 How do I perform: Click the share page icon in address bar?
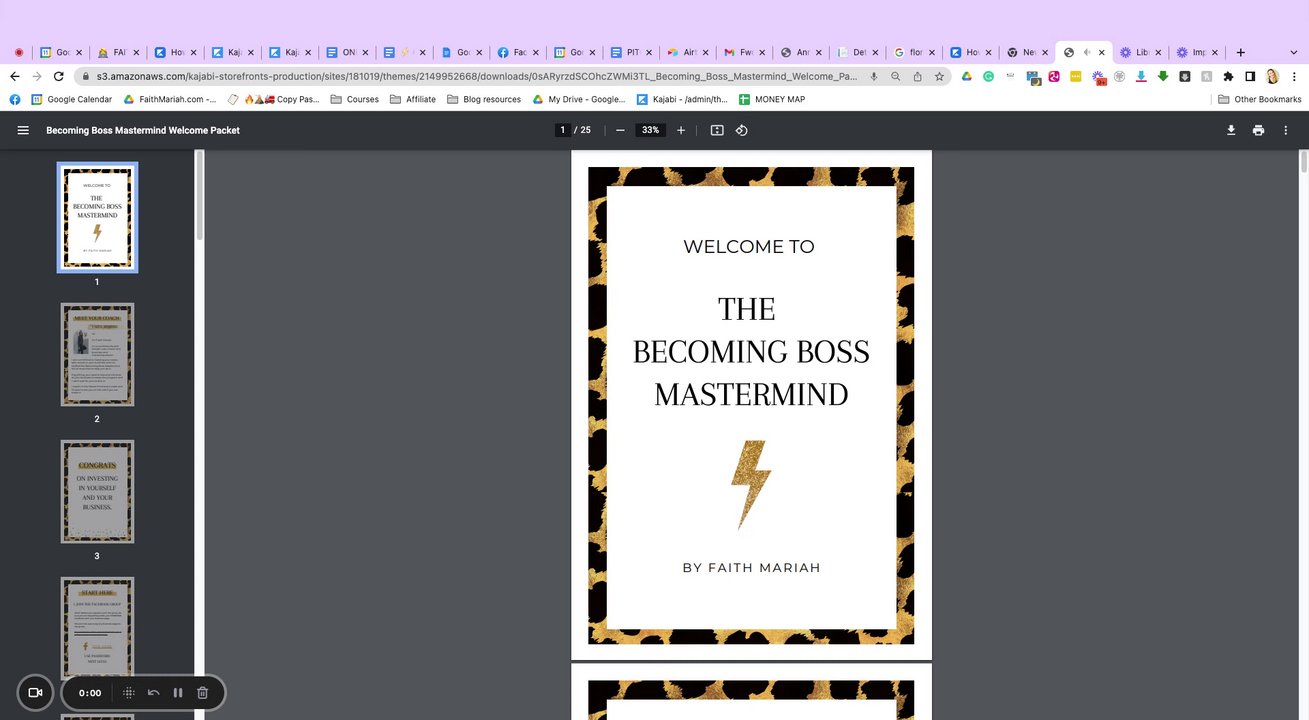(917, 76)
